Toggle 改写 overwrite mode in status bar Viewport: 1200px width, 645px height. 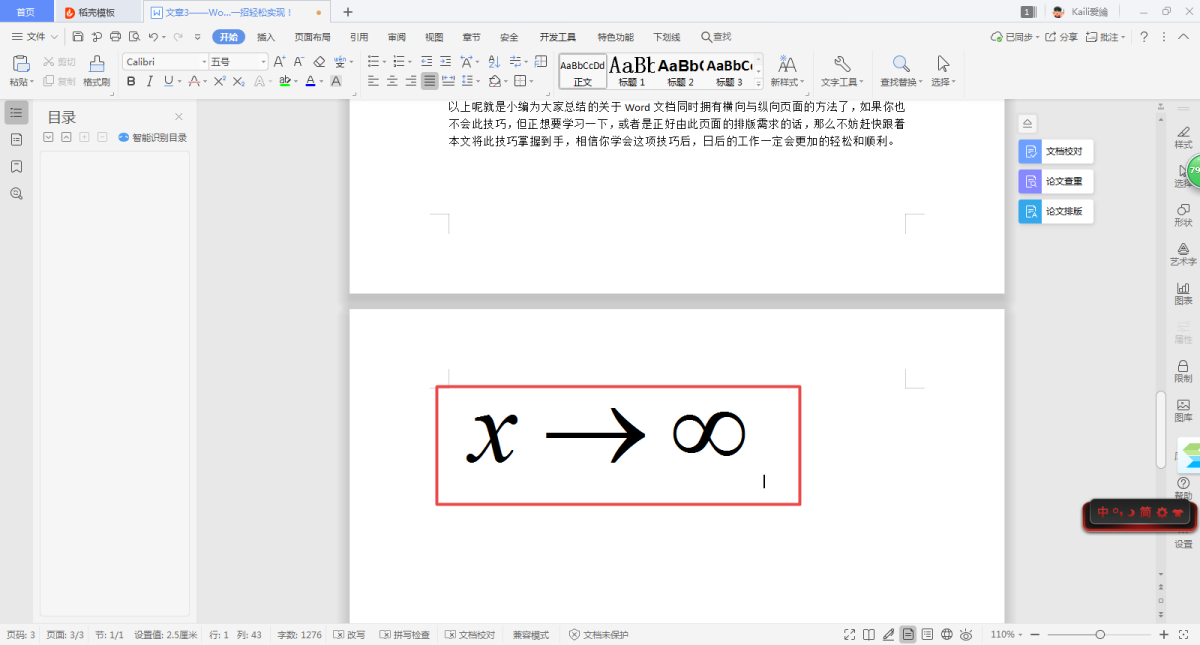coord(349,635)
